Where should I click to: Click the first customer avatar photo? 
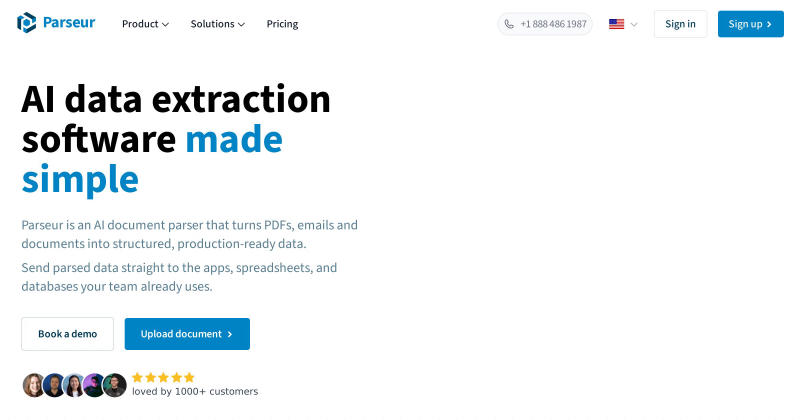(34, 385)
